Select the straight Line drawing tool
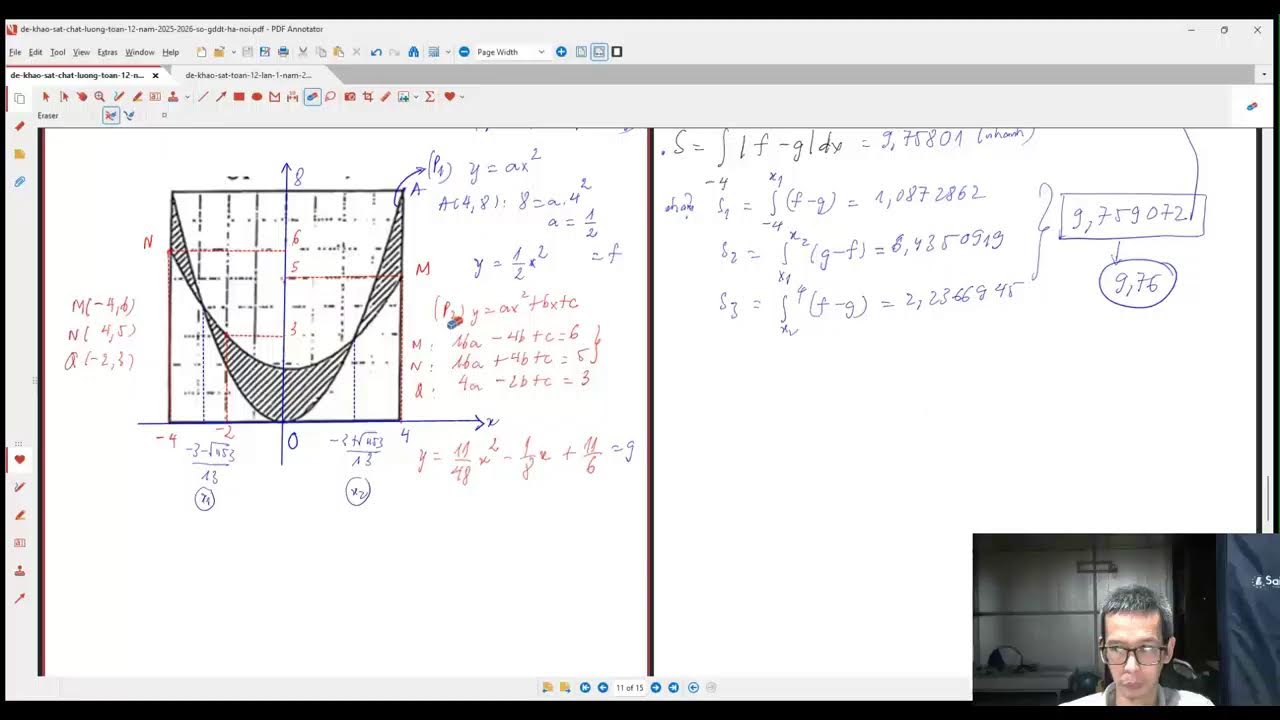The height and width of the screenshot is (720, 1280). click(203, 97)
